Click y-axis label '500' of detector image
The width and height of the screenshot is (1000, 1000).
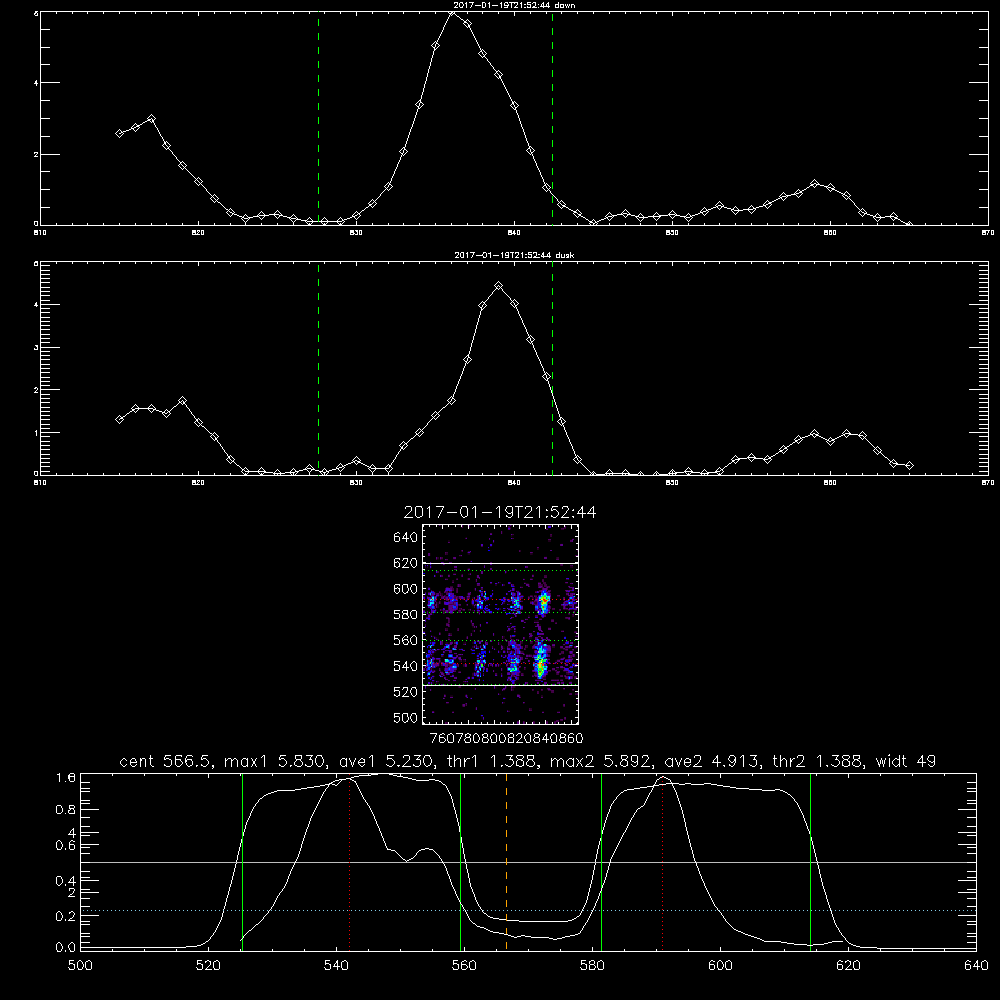pyautogui.click(x=405, y=717)
